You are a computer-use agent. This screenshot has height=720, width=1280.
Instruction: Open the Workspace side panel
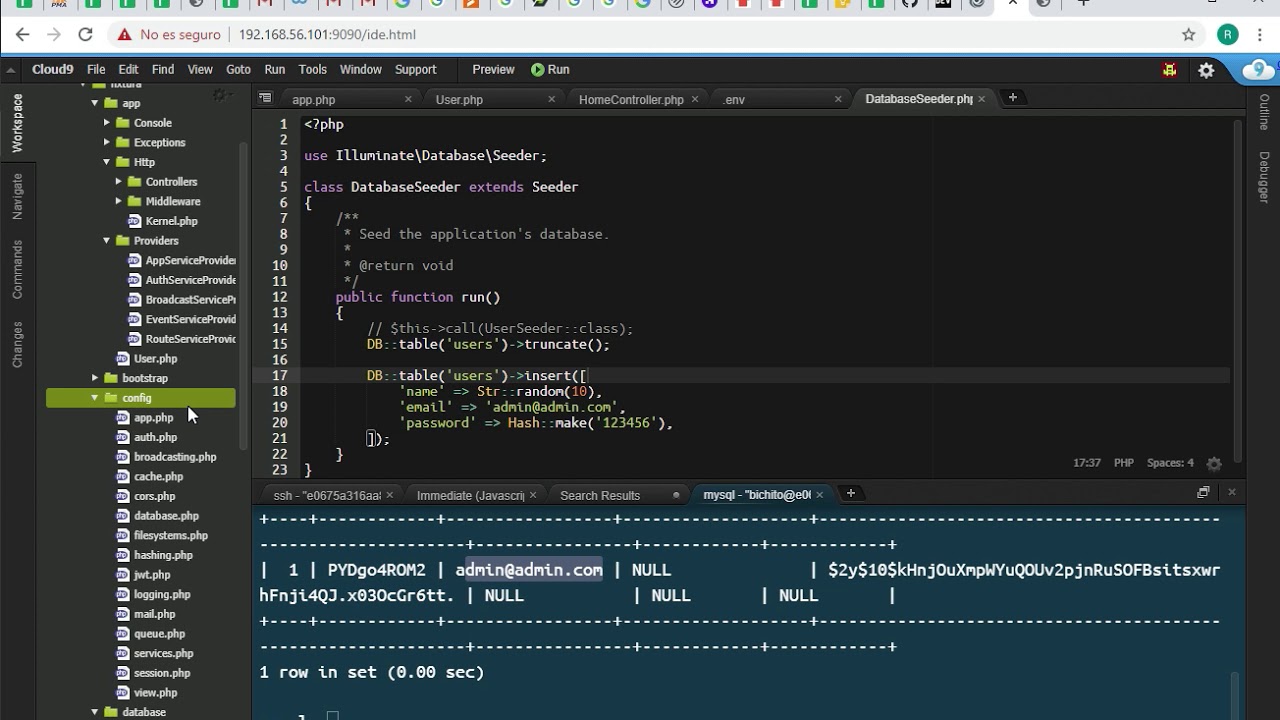point(17,123)
